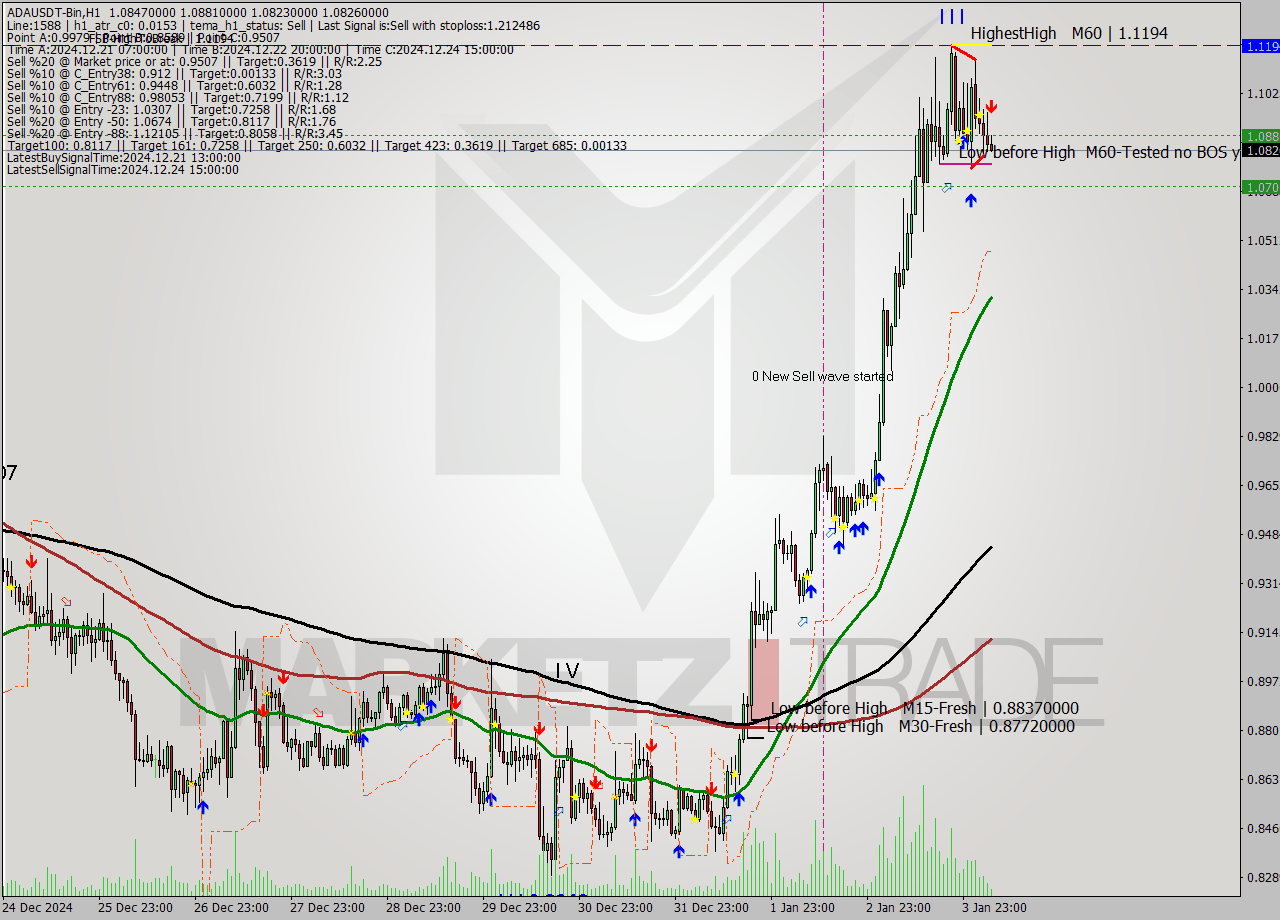Click the 0.948 price scale value

click(x=1262, y=534)
